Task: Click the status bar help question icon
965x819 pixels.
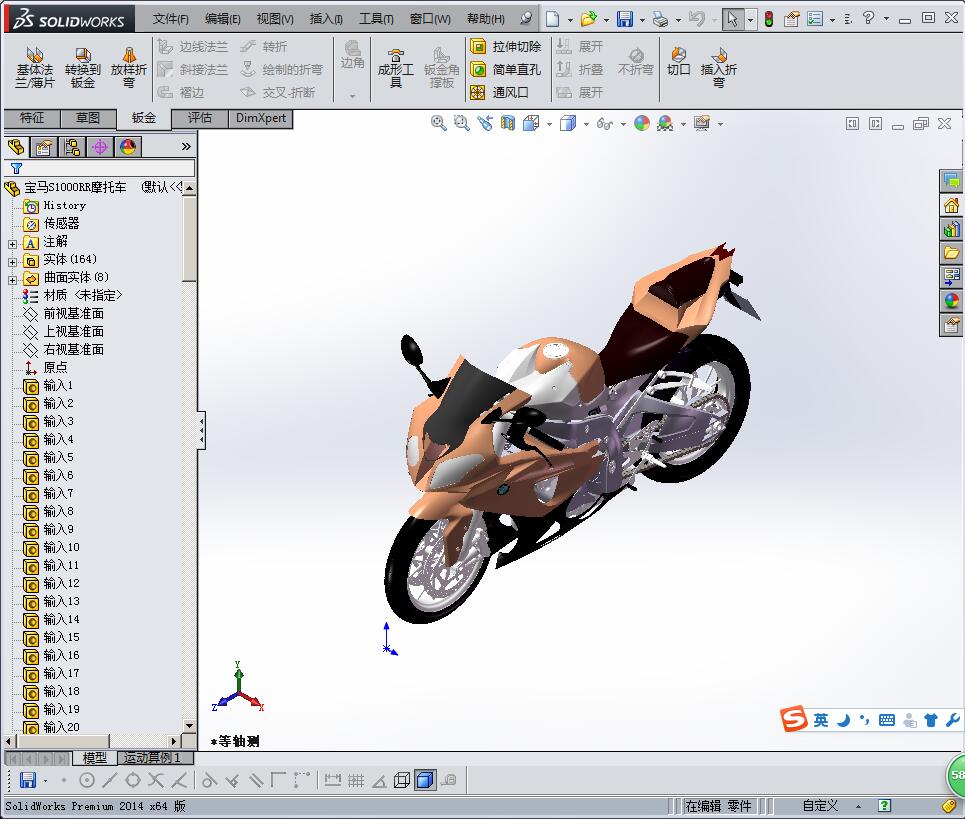Action: pos(884,805)
